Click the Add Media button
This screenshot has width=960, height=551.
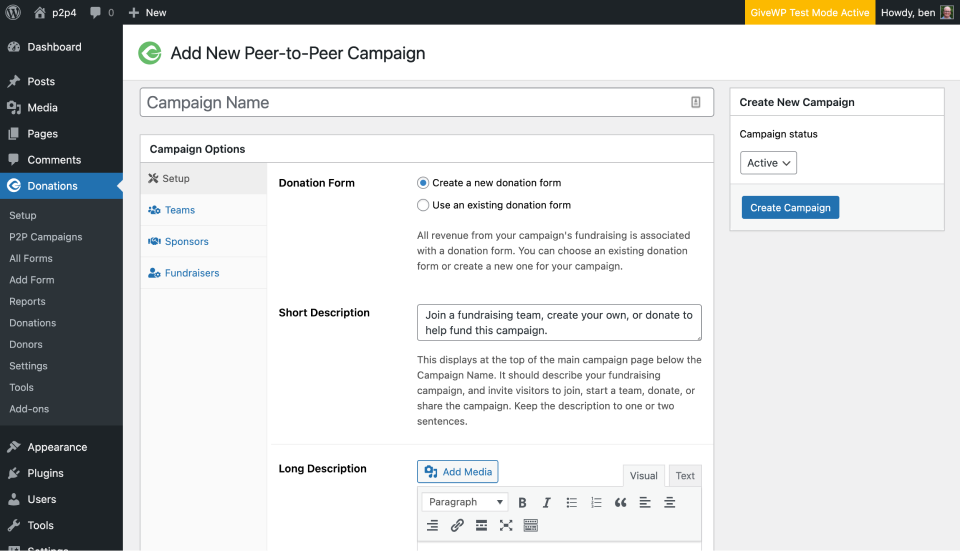(458, 472)
